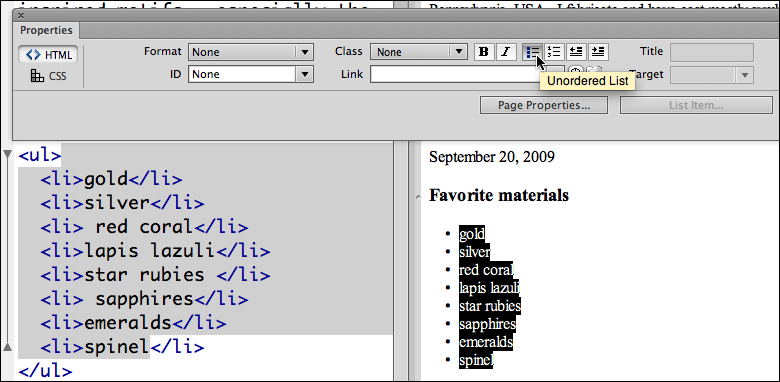
Task: Click the closing ul tag in code
Action: [x=45, y=371]
